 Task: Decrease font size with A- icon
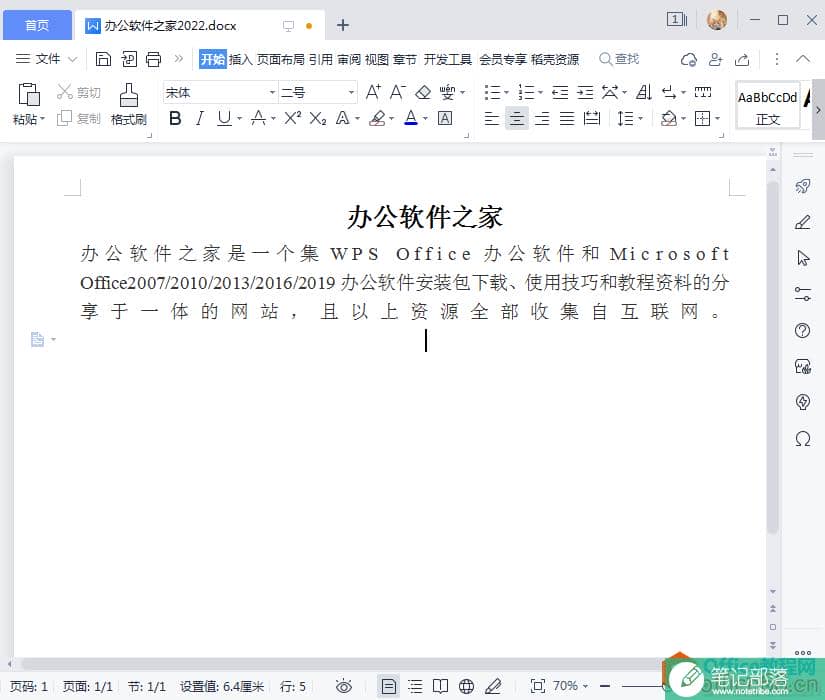(x=398, y=92)
